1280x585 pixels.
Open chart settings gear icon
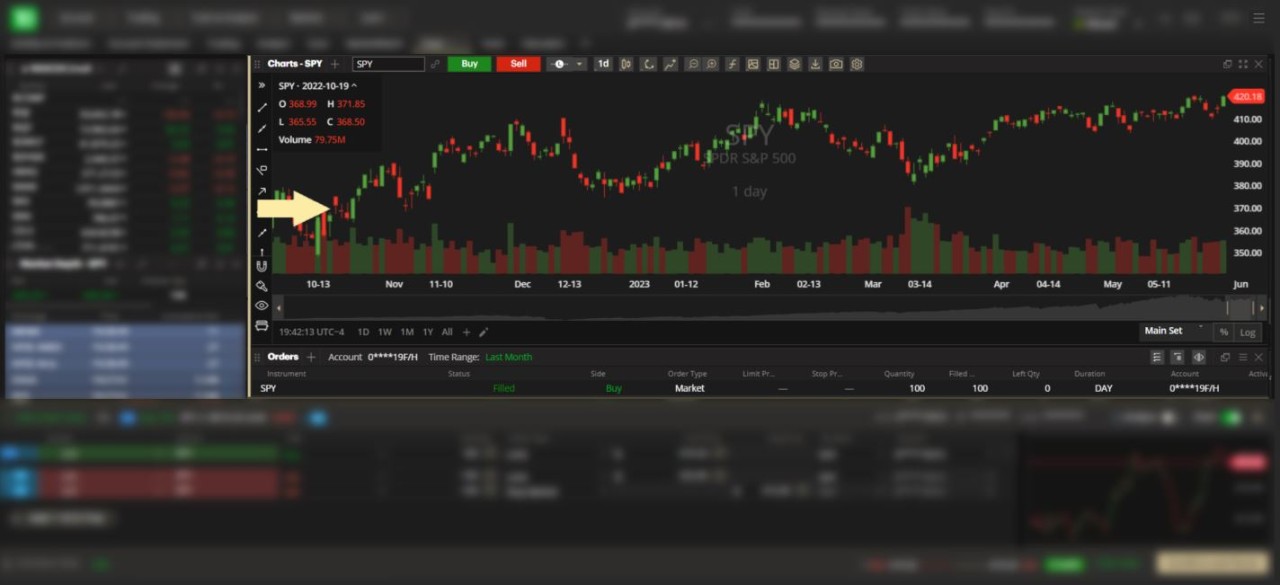[857, 64]
